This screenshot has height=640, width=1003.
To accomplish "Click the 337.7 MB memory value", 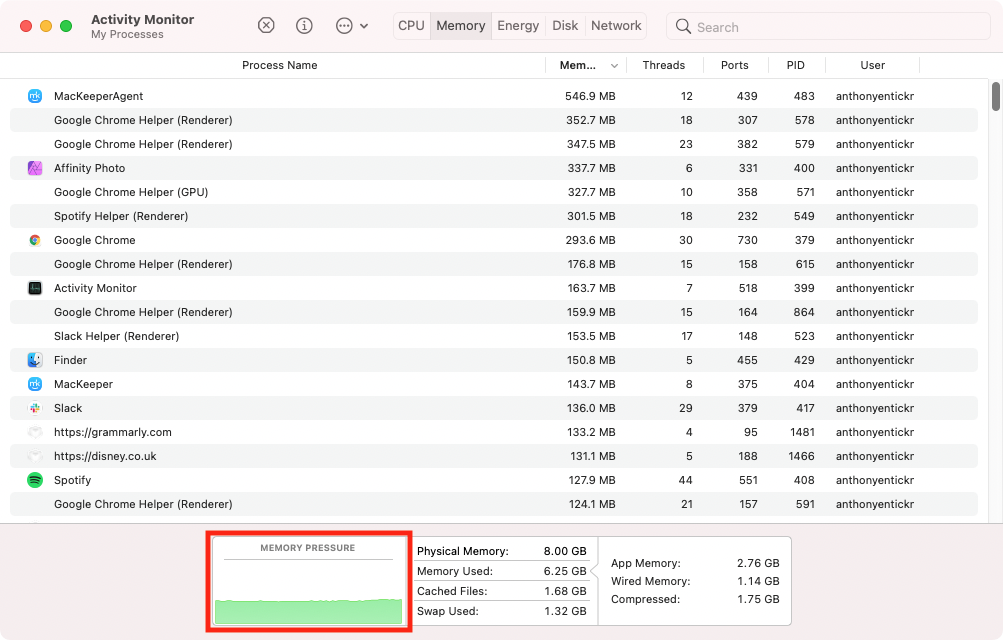I will coord(591,168).
